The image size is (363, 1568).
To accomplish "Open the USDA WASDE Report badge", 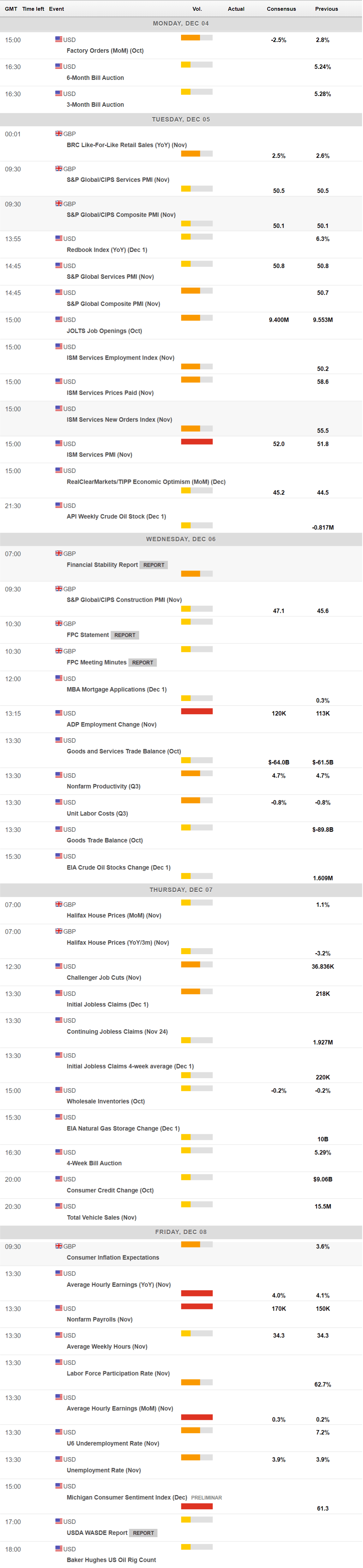I will tap(143, 1533).
